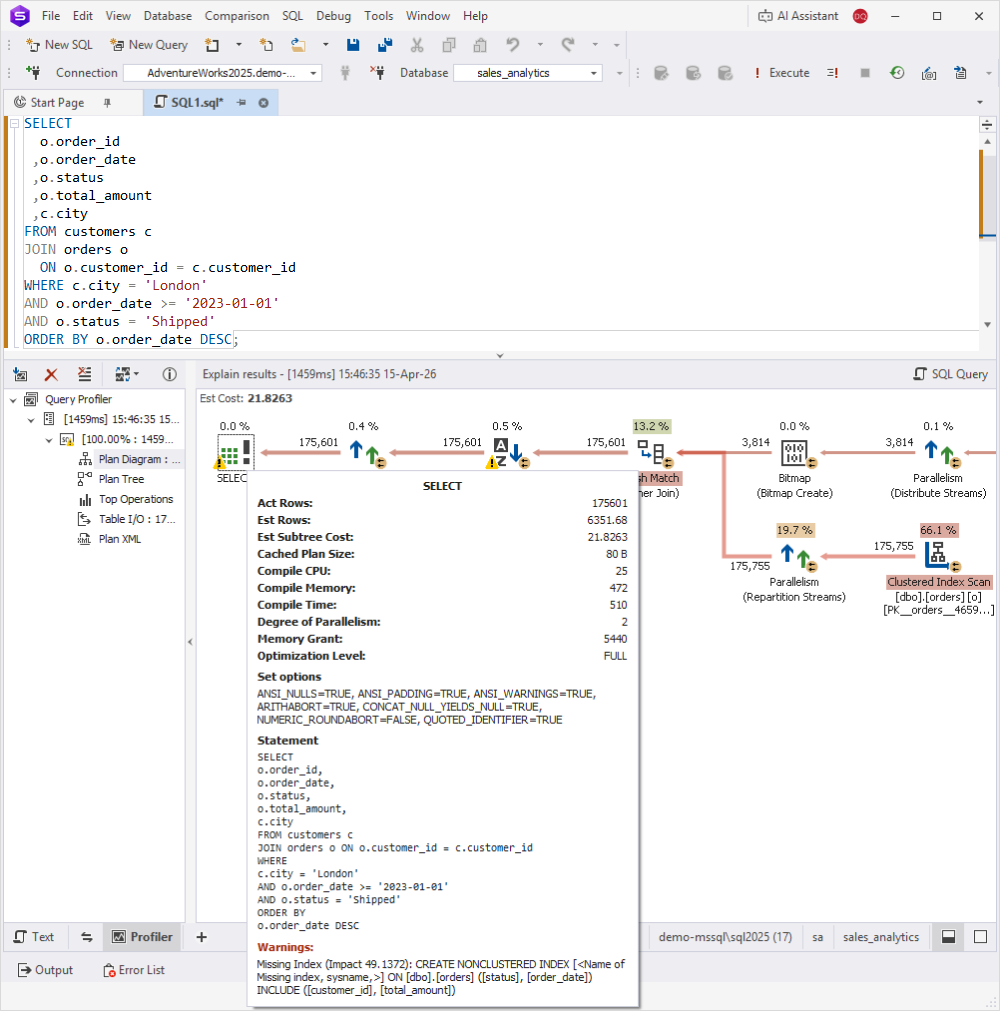Select Plan Diagram in the profiler tree
The image size is (1000, 1011).
(x=130, y=459)
